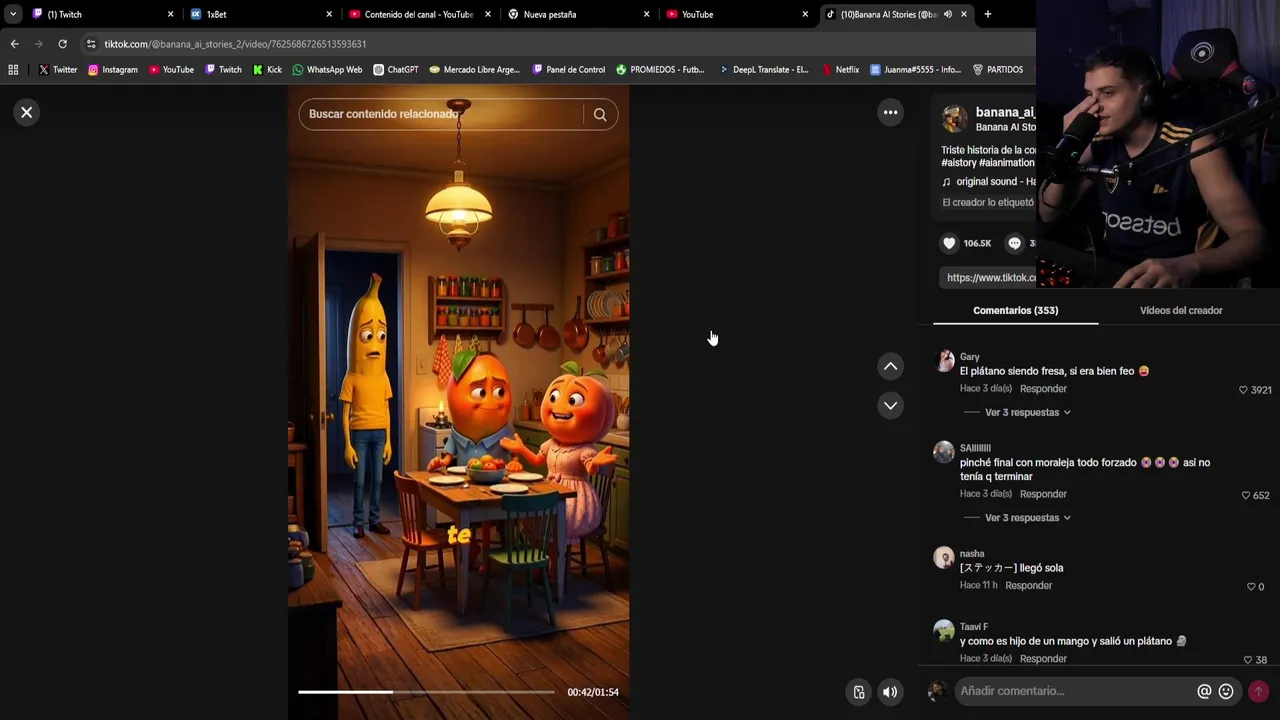Screen dimensions: 1280x720
Task: Like Gary's comment with 3921 likes
Action: click(x=1243, y=390)
